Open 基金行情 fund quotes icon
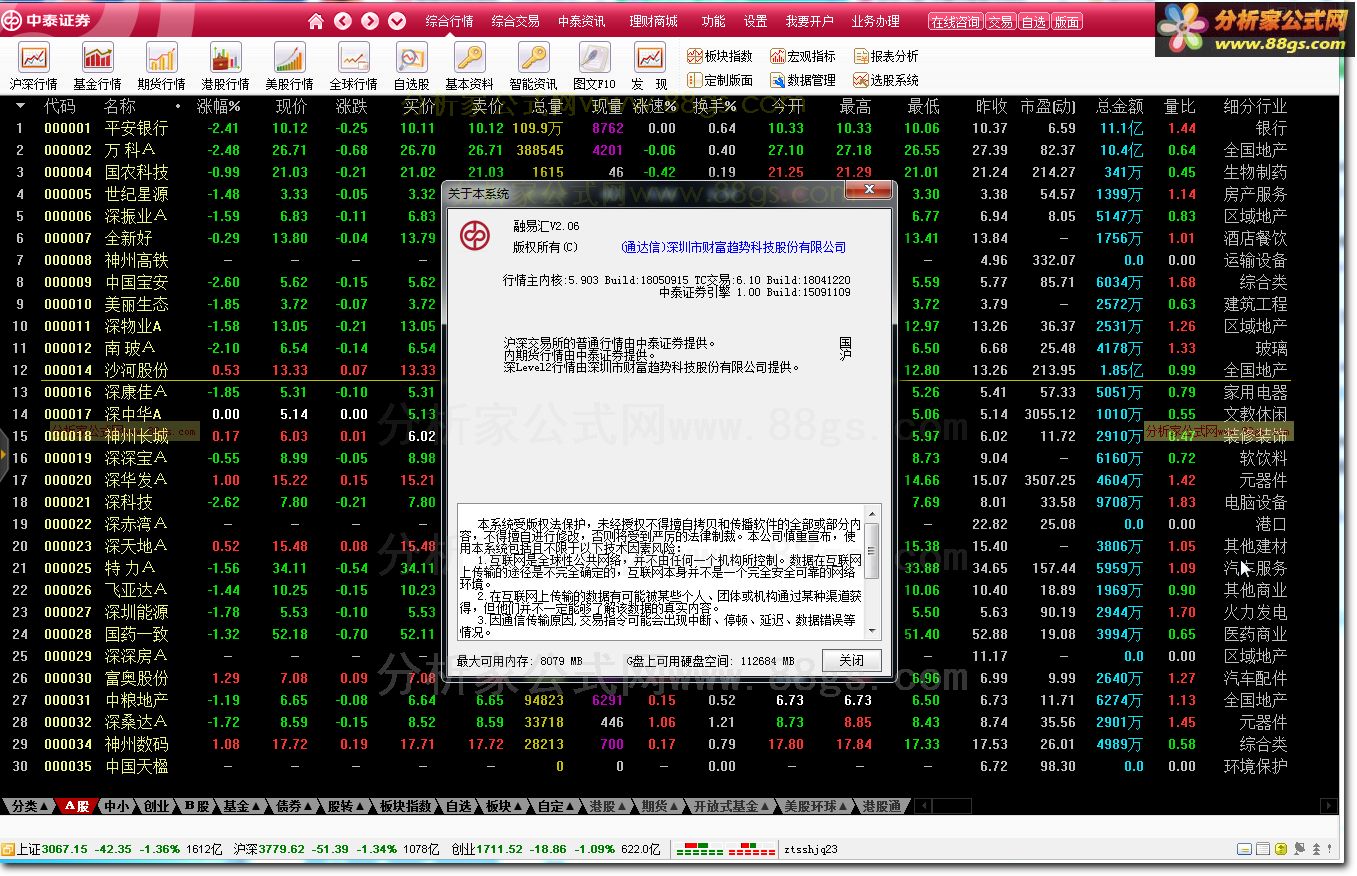The width and height of the screenshot is (1357, 876). pos(98,67)
